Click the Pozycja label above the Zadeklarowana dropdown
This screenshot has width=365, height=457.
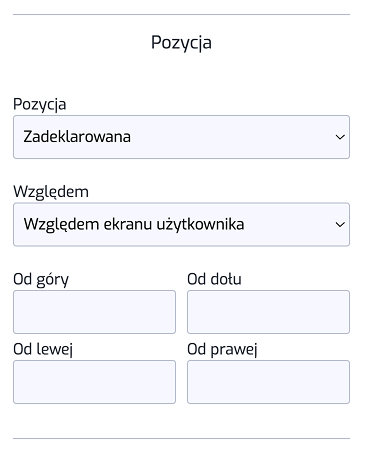click(x=40, y=104)
